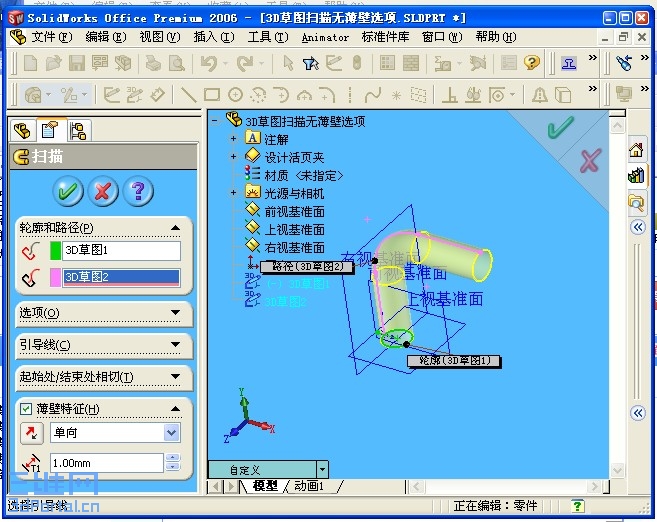This screenshot has height=522, width=657.
Task: Uncheck the 薄壁特征(H) checkbox
Action: tap(26, 409)
